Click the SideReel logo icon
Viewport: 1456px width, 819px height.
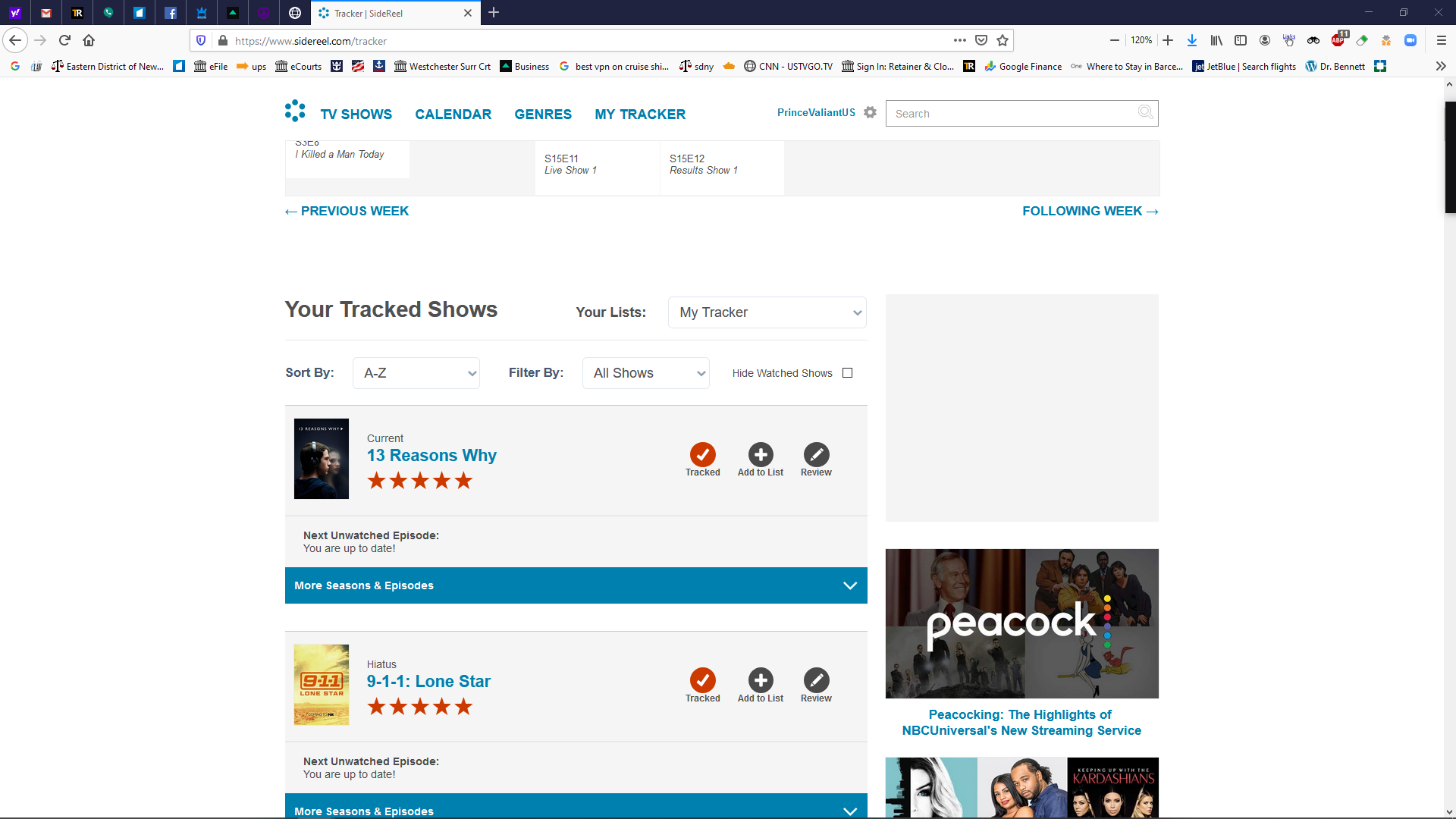point(295,111)
